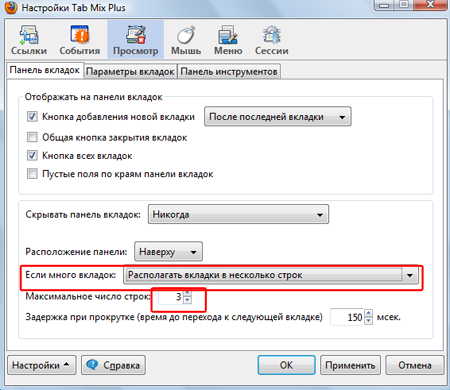Click the 150 msec delay field
Viewport: 450px width, 390px height.
coord(347,317)
